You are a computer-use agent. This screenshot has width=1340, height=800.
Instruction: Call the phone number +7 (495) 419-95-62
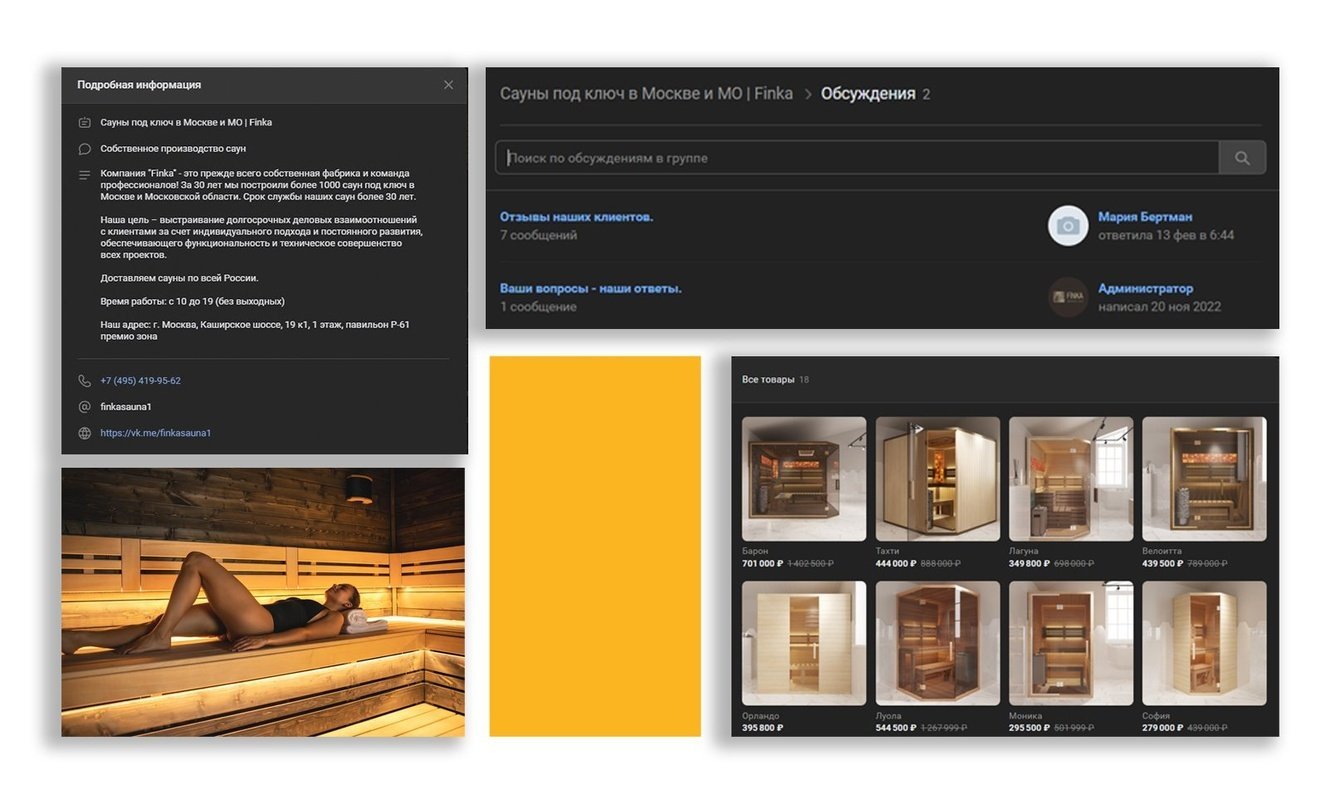[x=140, y=381]
